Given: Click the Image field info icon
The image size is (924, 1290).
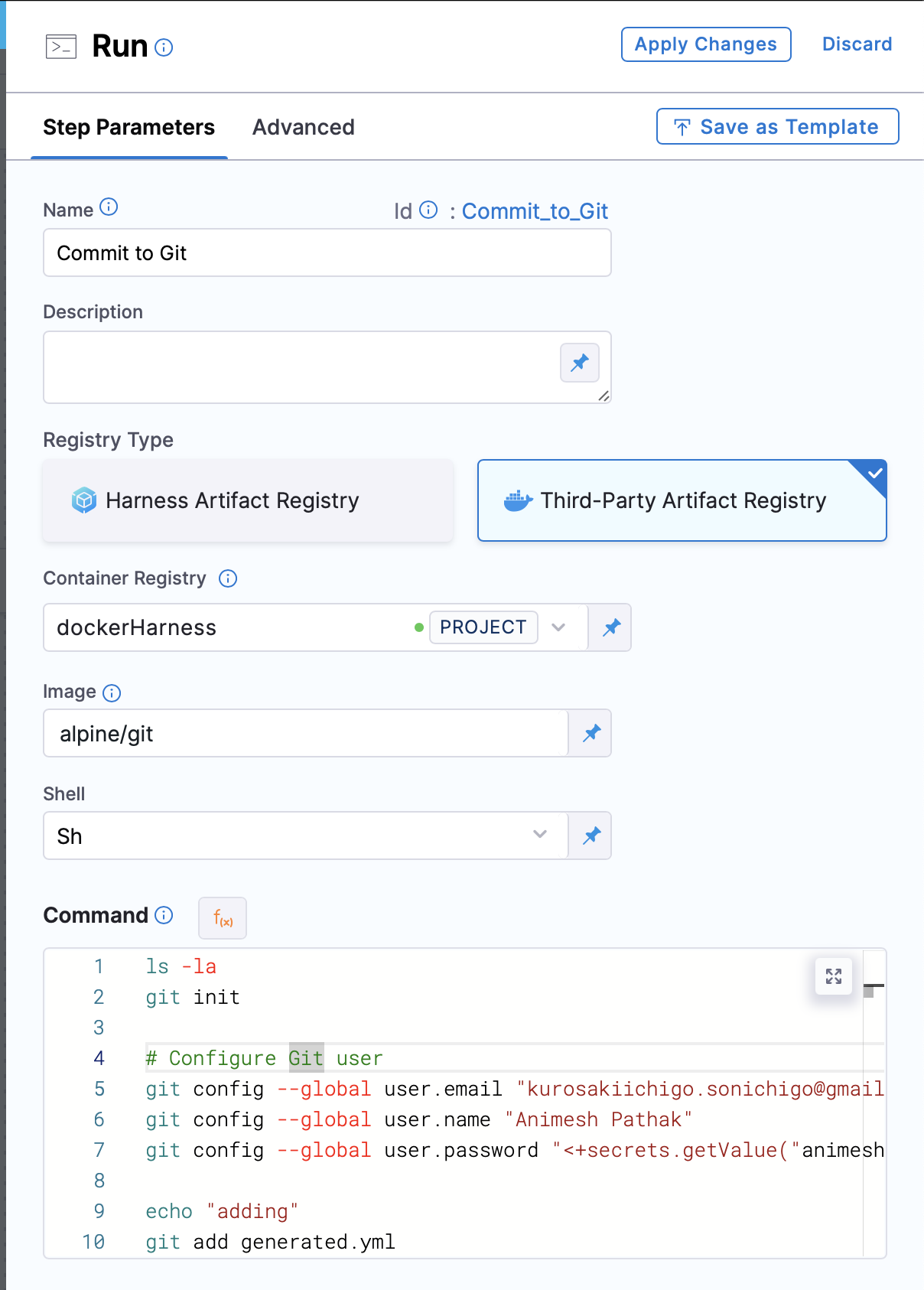Looking at the screenshot, I should click(112, 692).
